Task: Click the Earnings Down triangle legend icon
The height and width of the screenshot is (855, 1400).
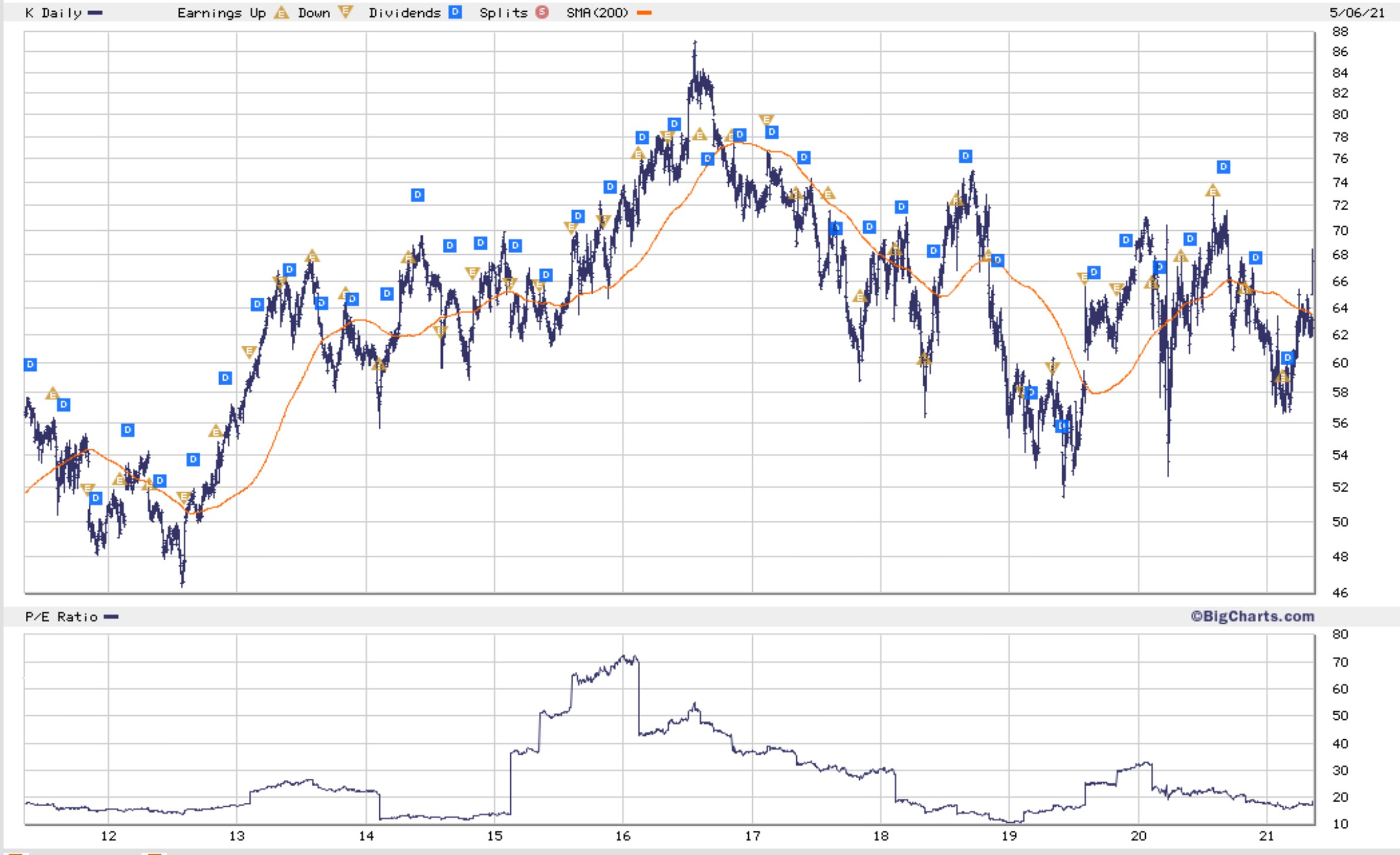Action: (x=346, y=11)
